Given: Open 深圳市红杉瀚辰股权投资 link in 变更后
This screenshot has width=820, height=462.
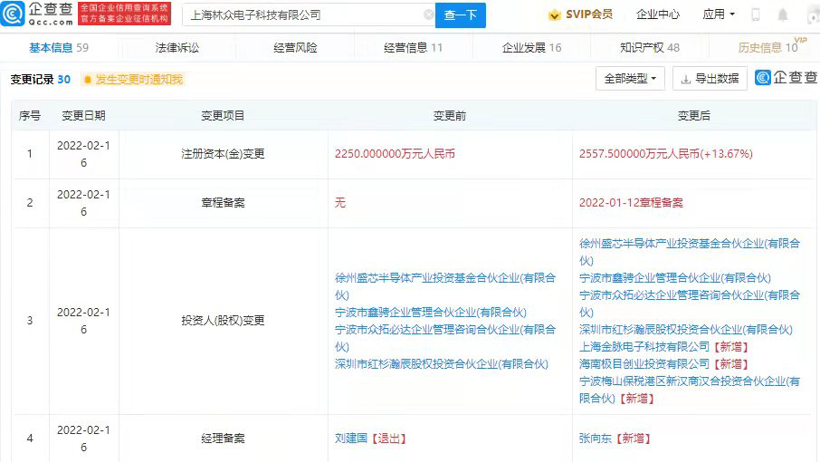Looking at the screenshot, I should click(x=686, y=330).
